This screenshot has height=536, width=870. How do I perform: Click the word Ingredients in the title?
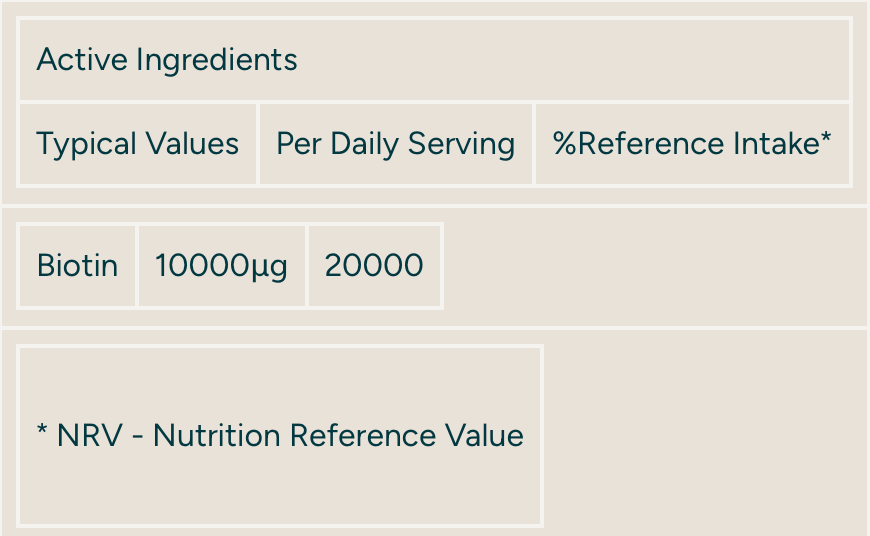point(217,60)
